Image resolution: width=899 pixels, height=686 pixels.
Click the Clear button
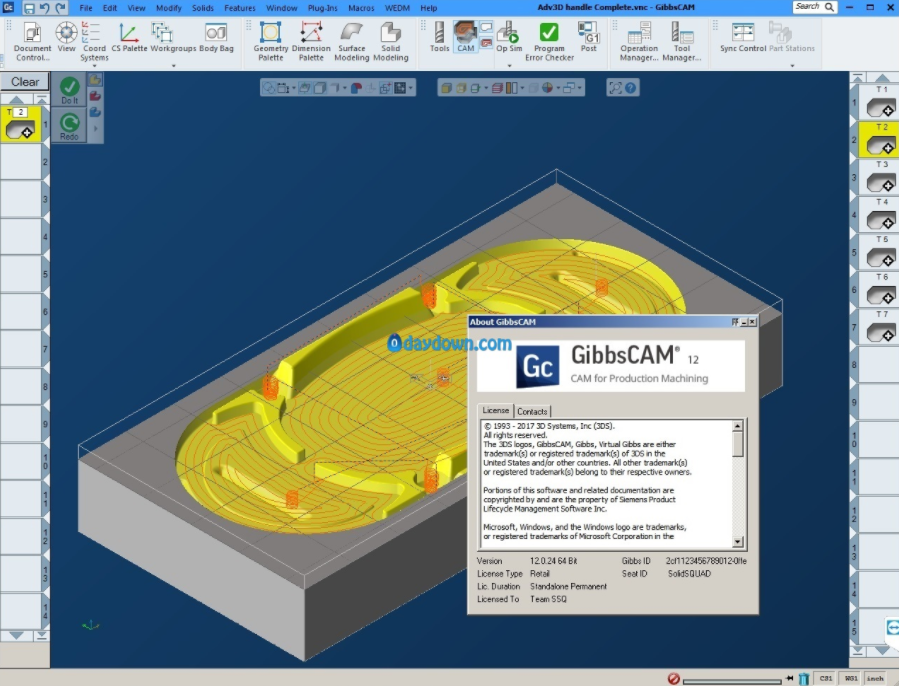pyautogui.click(x=25, y=82)
